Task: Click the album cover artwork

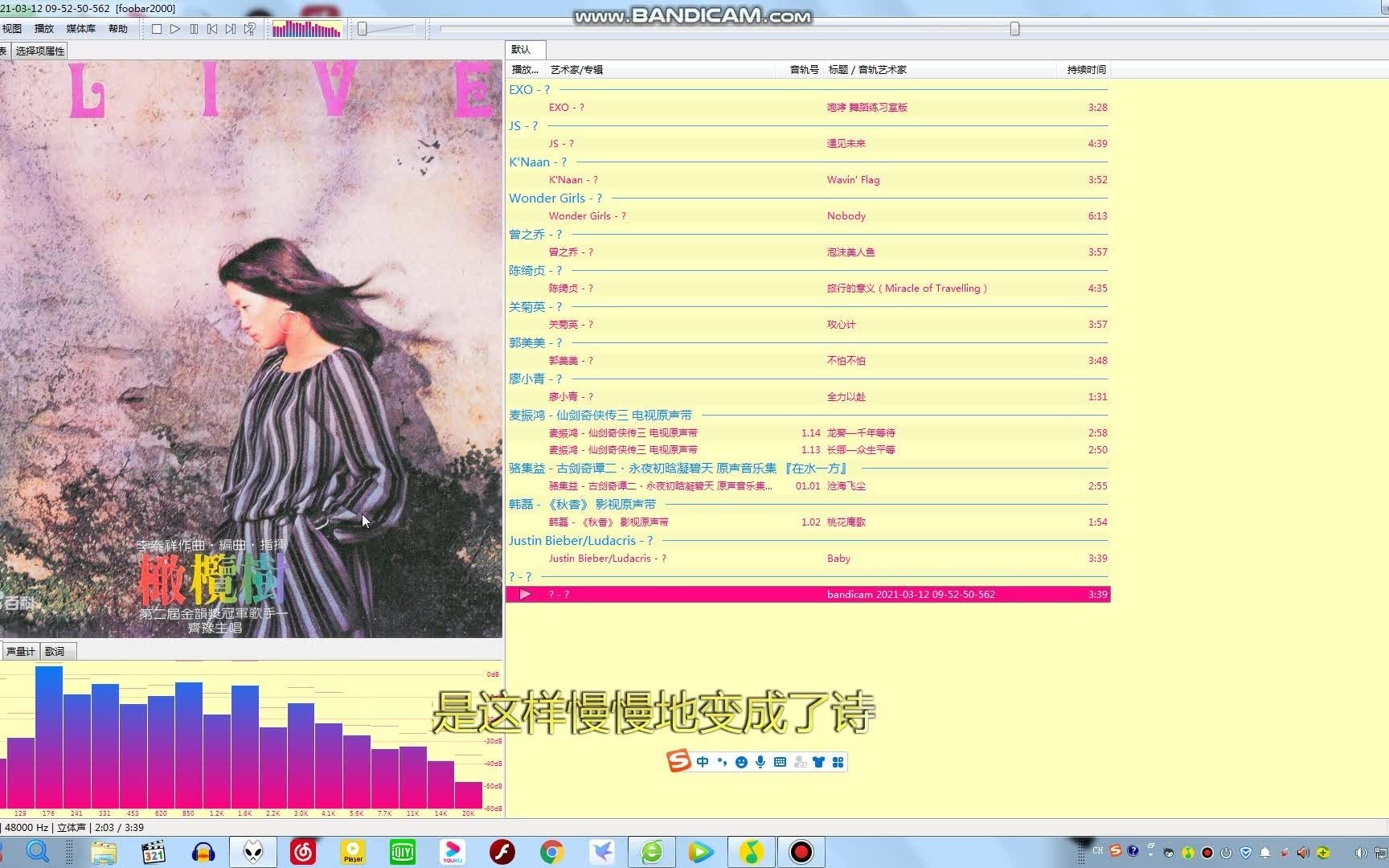Action: click(x=251, y=349)
